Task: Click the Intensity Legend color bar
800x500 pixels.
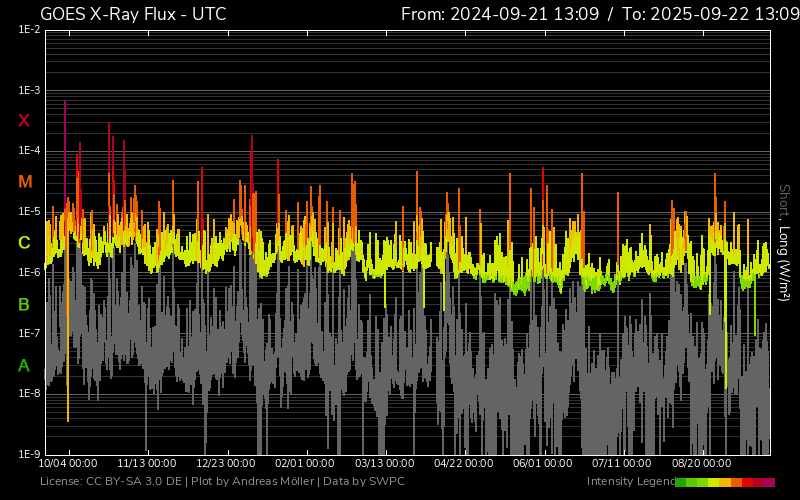Action: pos(724,482)
